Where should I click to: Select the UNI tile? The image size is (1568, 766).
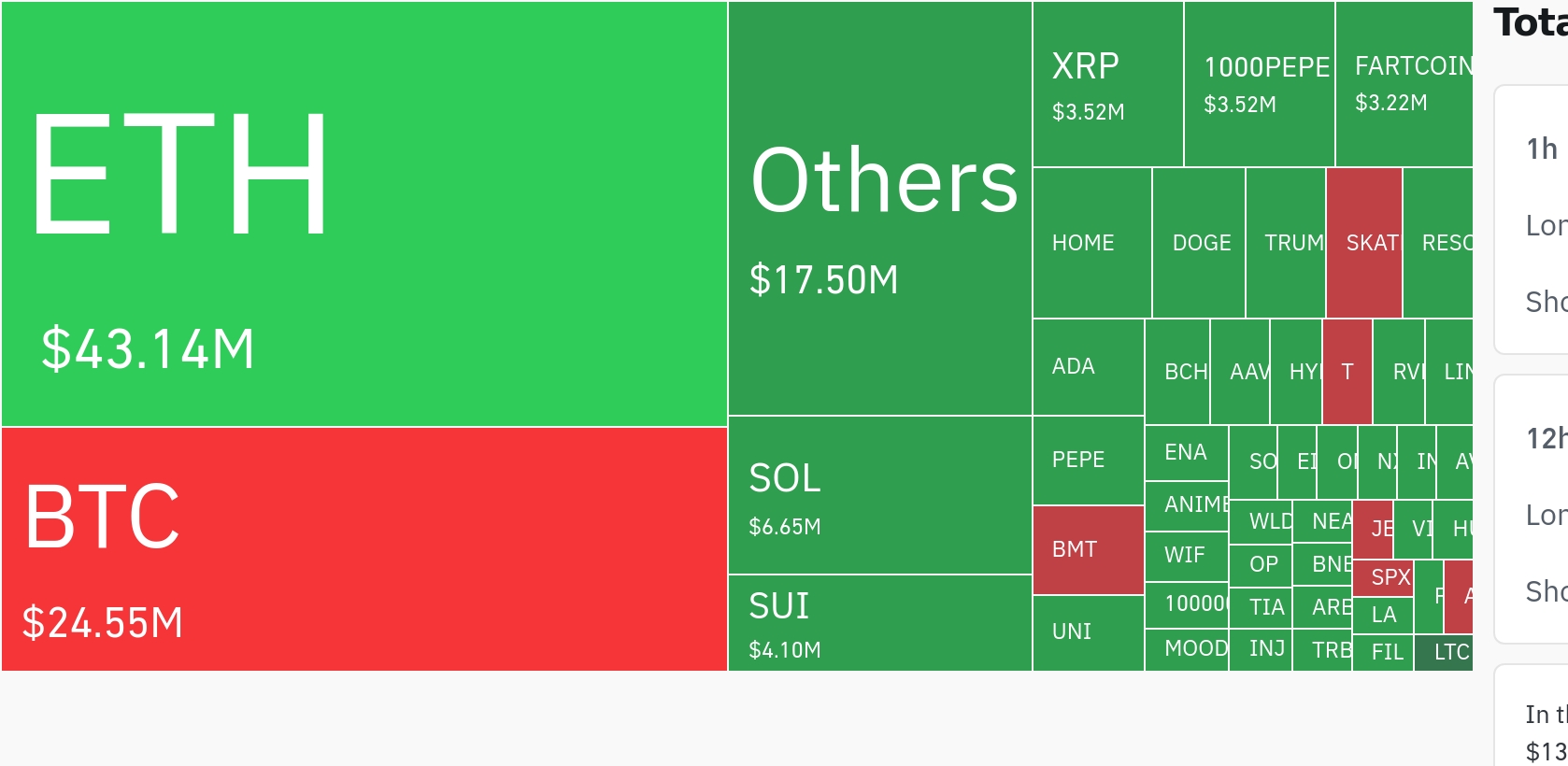tap(1089, 632)
